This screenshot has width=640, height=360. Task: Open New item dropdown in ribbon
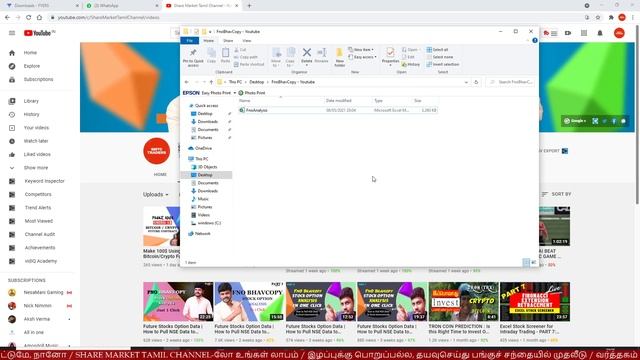[361, 50]
